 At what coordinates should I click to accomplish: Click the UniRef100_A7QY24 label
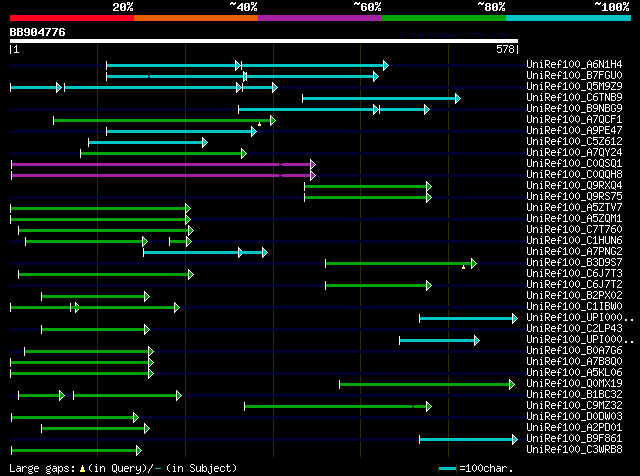click(x=574, y=153)
